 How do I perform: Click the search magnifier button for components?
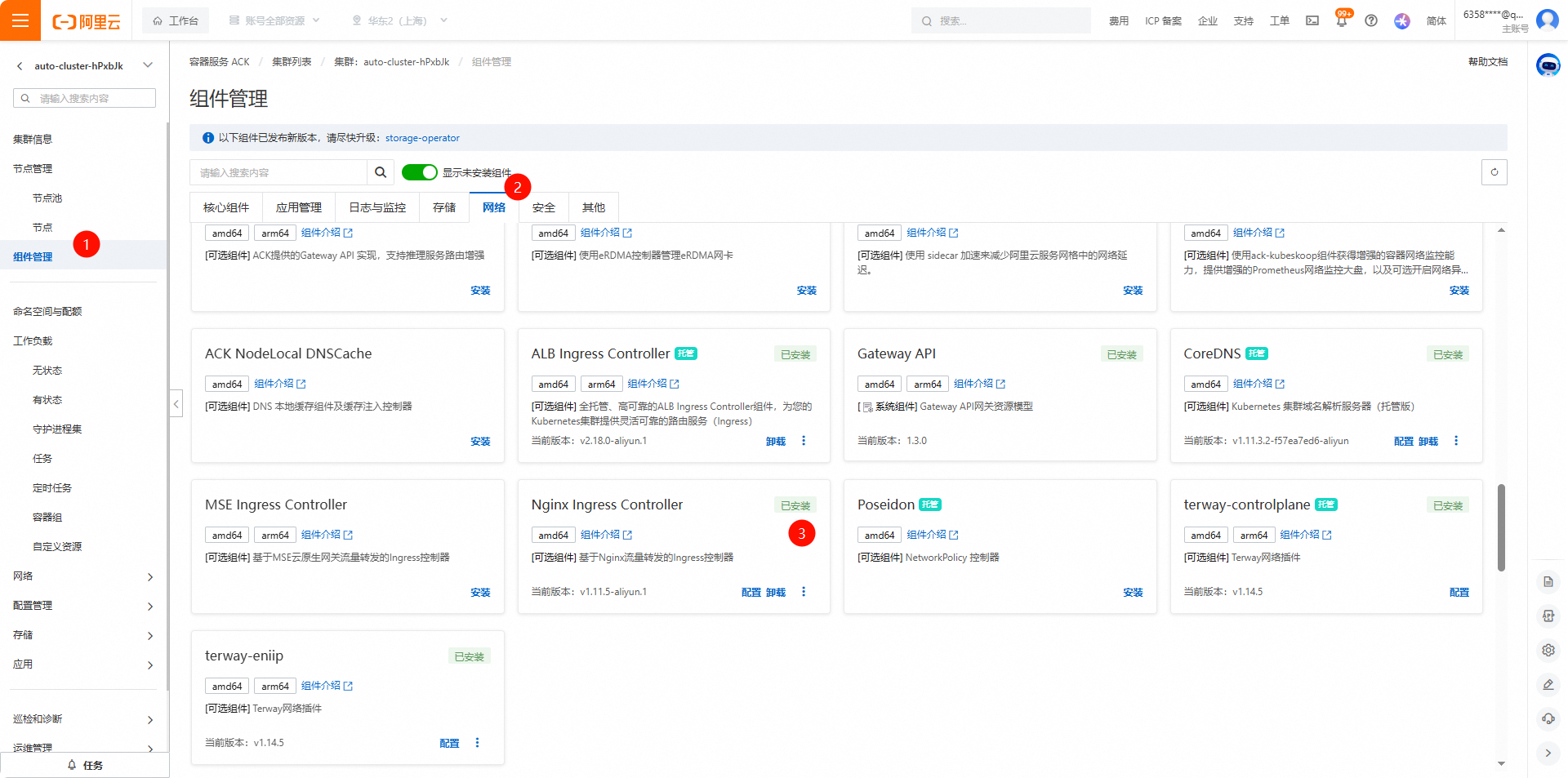(381, 172)
